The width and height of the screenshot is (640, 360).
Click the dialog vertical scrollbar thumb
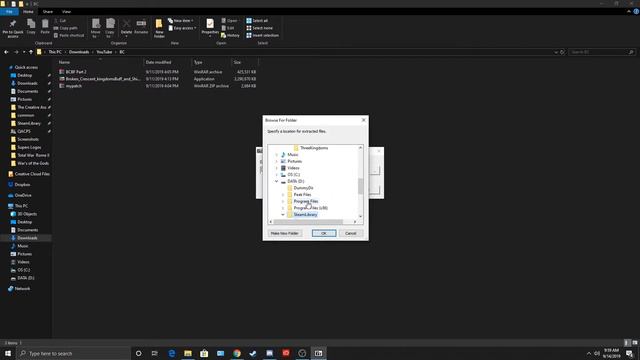point(360,186)
